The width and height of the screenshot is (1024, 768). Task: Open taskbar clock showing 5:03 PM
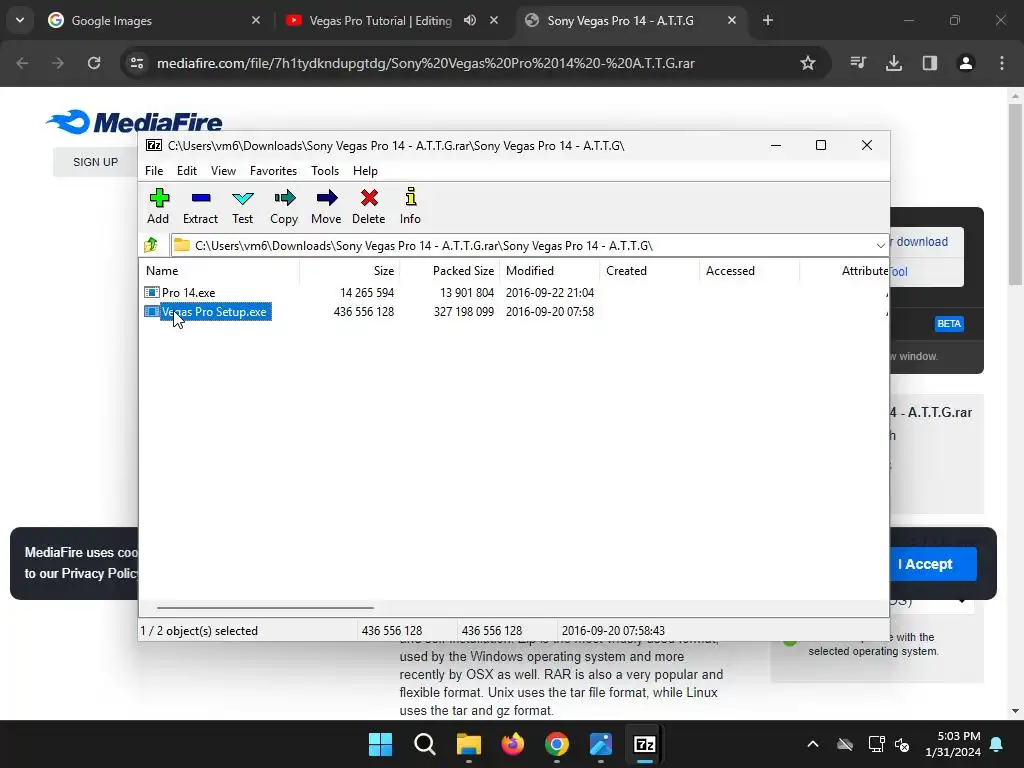tap(953, 744)
